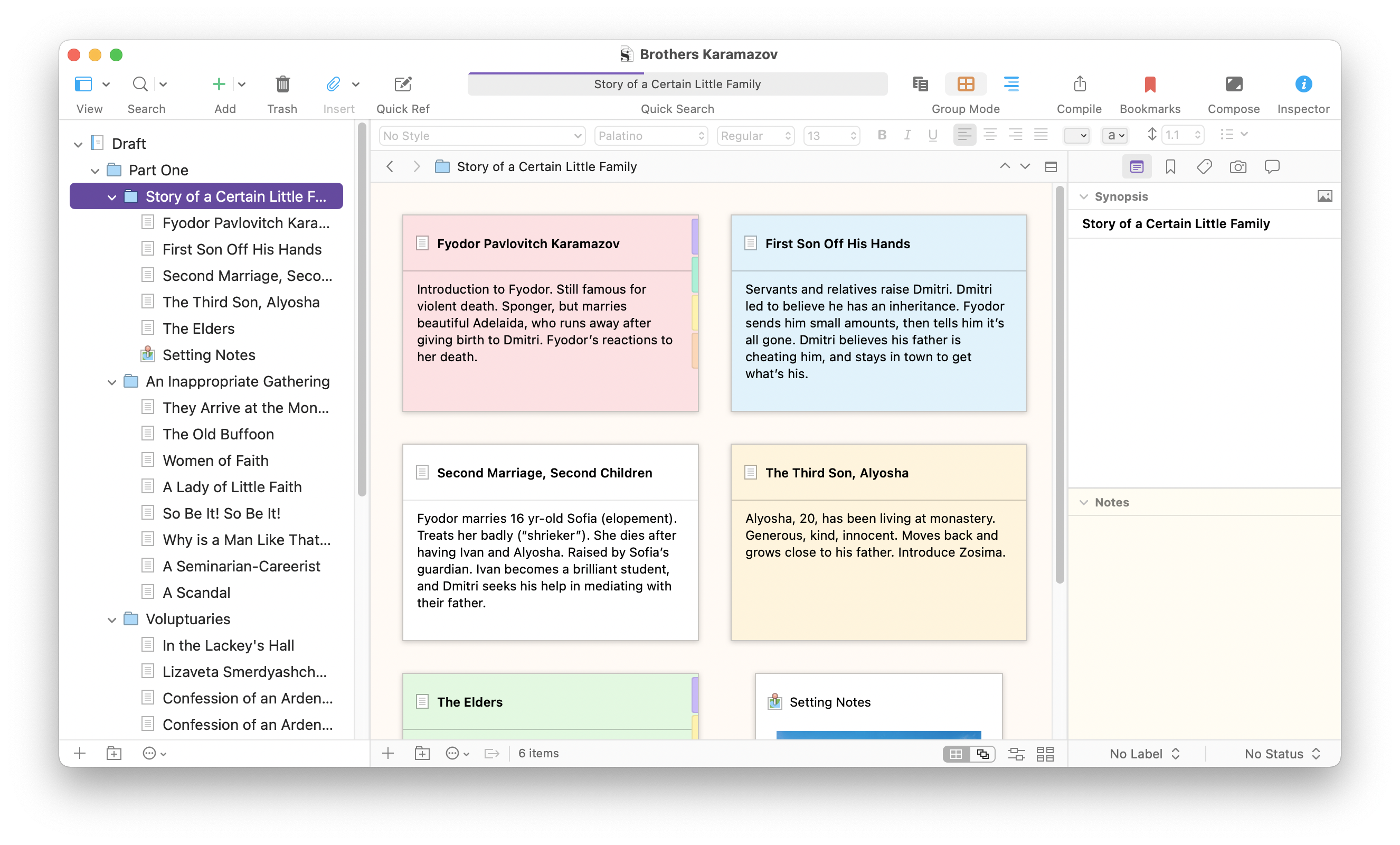Open the text color swatch in the format bar

(x=1077, y=135)
